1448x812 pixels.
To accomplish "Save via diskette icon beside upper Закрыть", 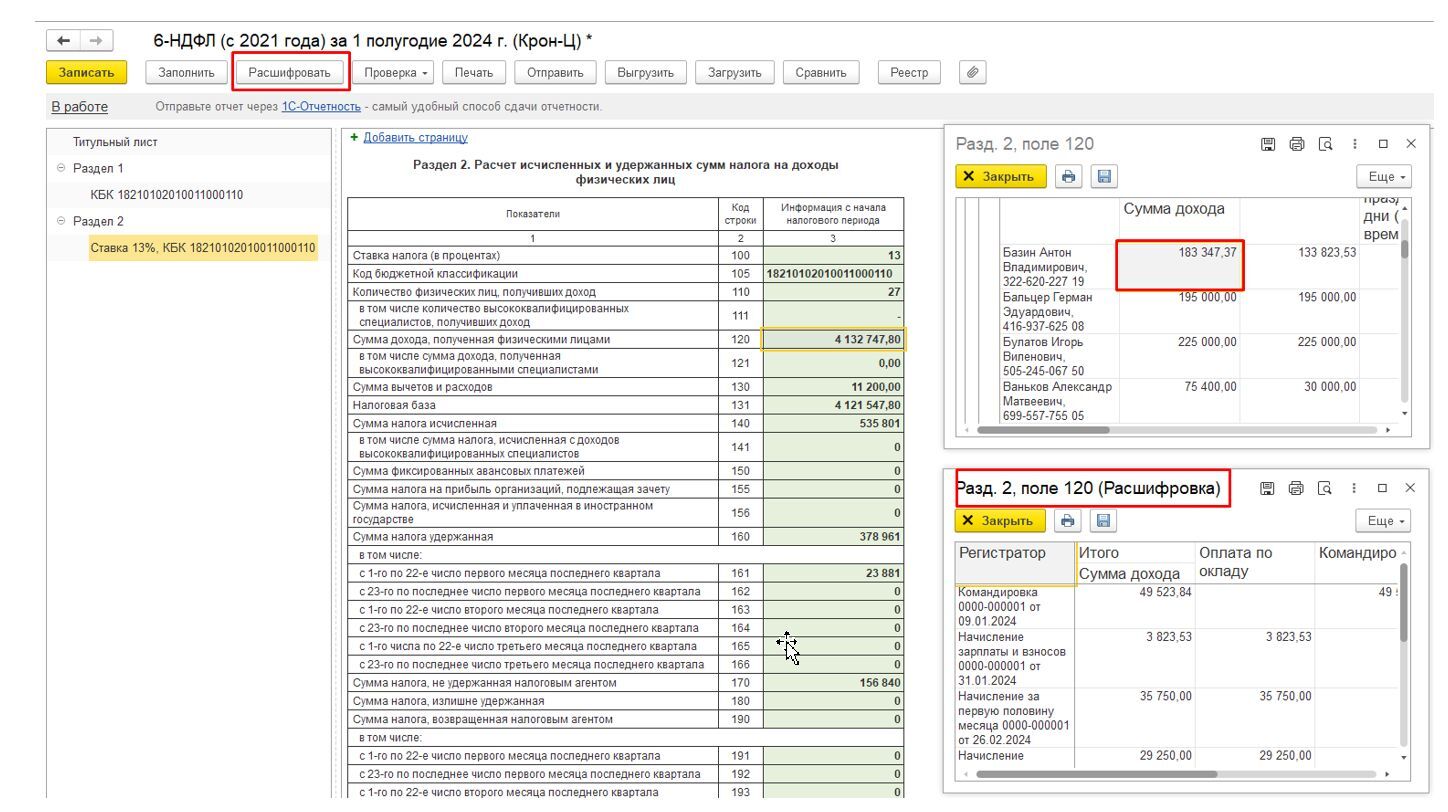I will click(1104, 177).
